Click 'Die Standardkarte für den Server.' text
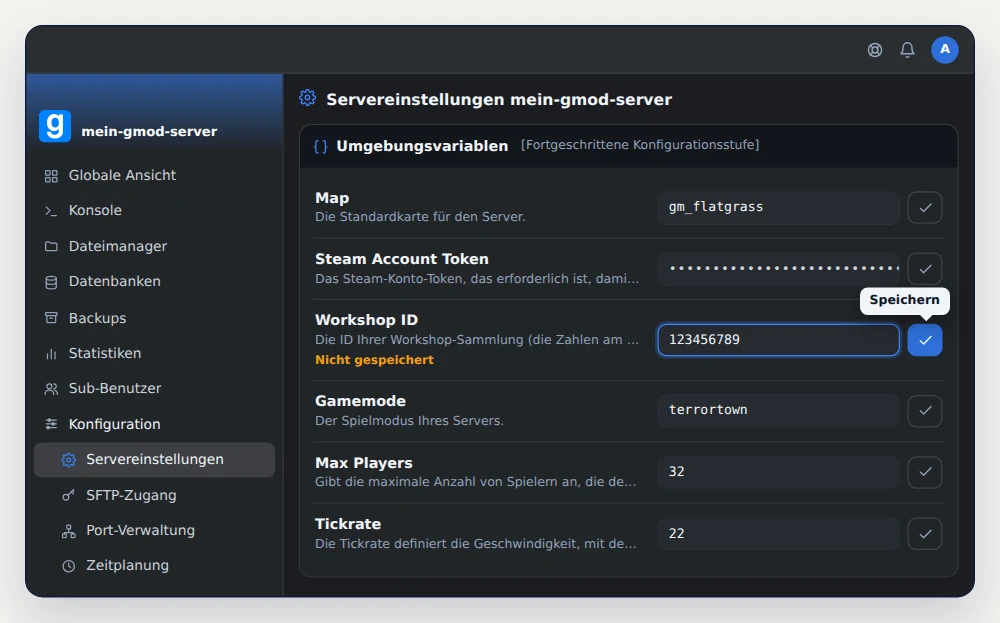The image size is (1000, 623). [x=420, y=217]
